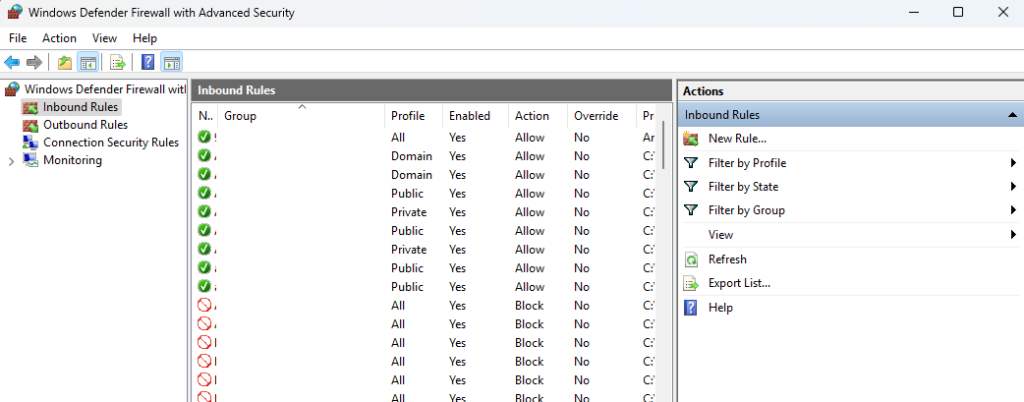The width and height of the screenshot is (1024, 402).
Task: Open the Help menu in menu bar
Action: 145,39
